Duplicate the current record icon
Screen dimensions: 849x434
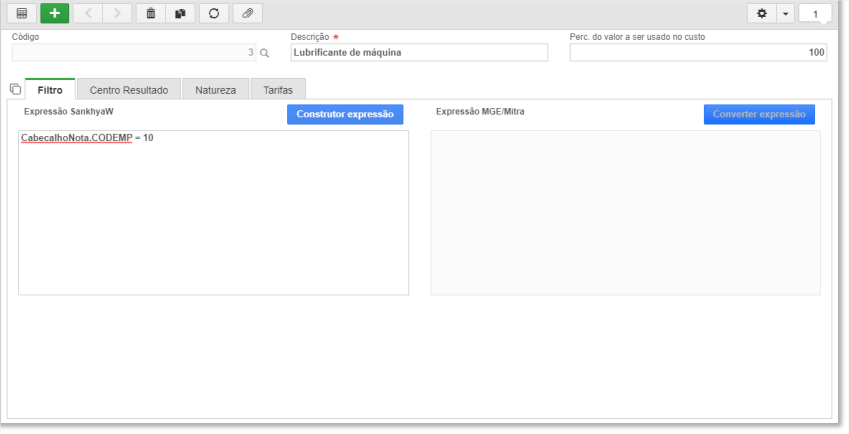[x=180, y=14]
